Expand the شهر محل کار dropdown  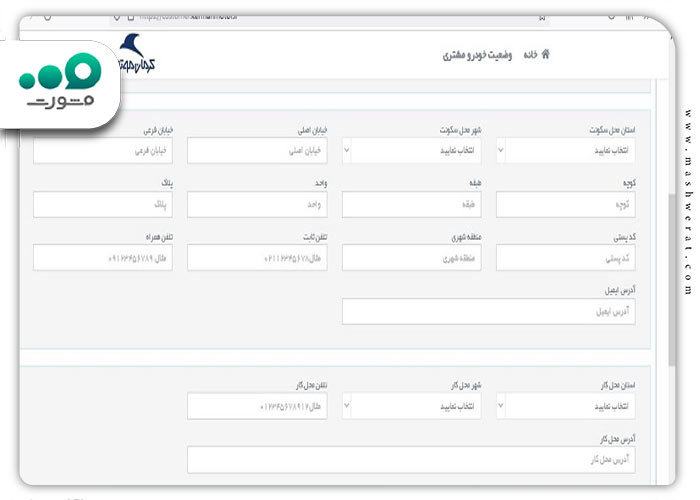point(412,406)
